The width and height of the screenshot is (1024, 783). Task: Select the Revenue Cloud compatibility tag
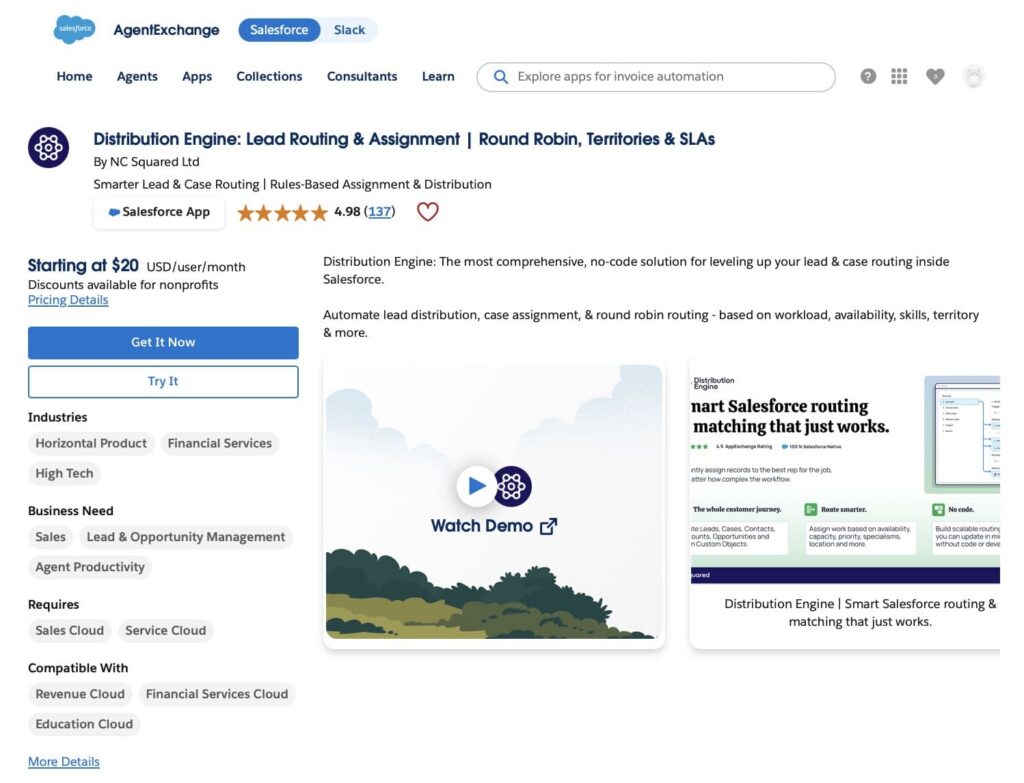coord(80,694)
